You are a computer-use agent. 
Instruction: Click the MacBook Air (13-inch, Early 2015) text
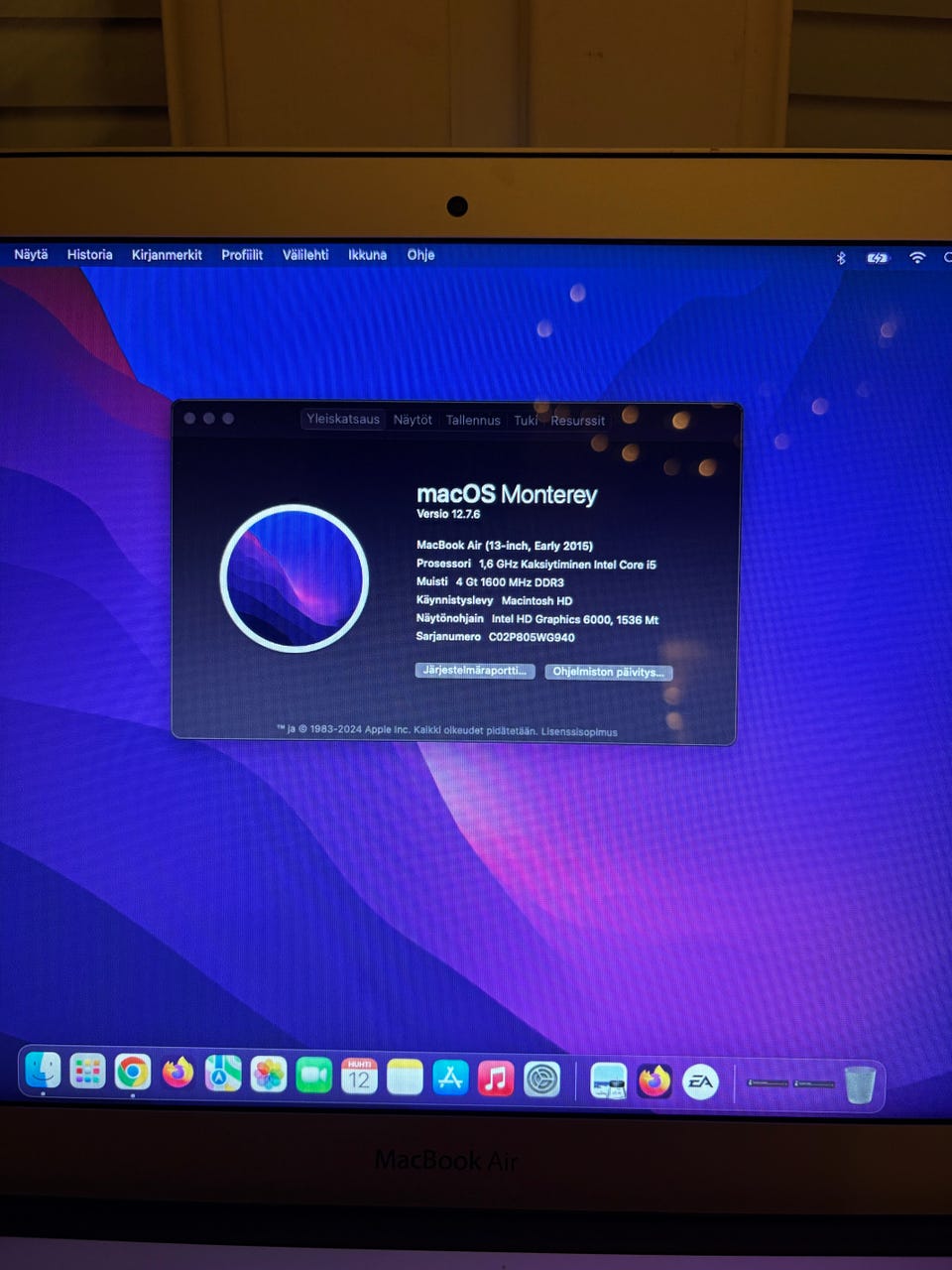tap(505, 546)
